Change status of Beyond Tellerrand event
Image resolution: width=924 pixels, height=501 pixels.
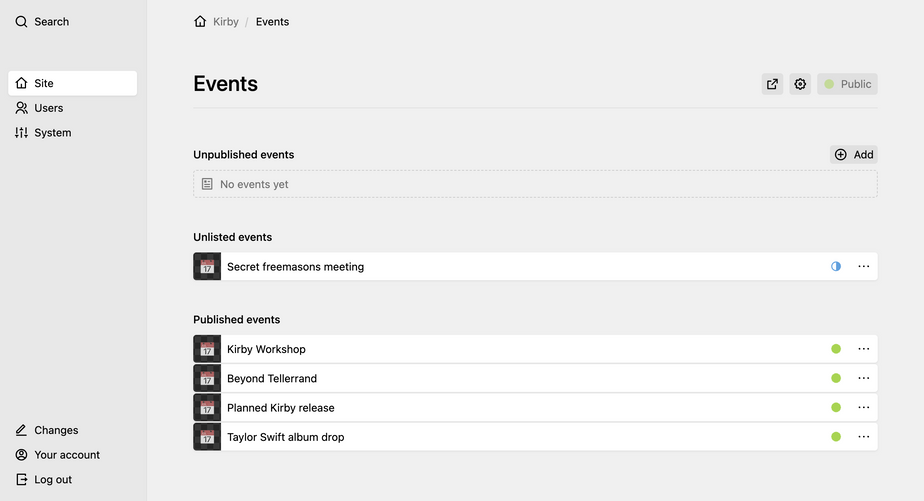(836, 378)
